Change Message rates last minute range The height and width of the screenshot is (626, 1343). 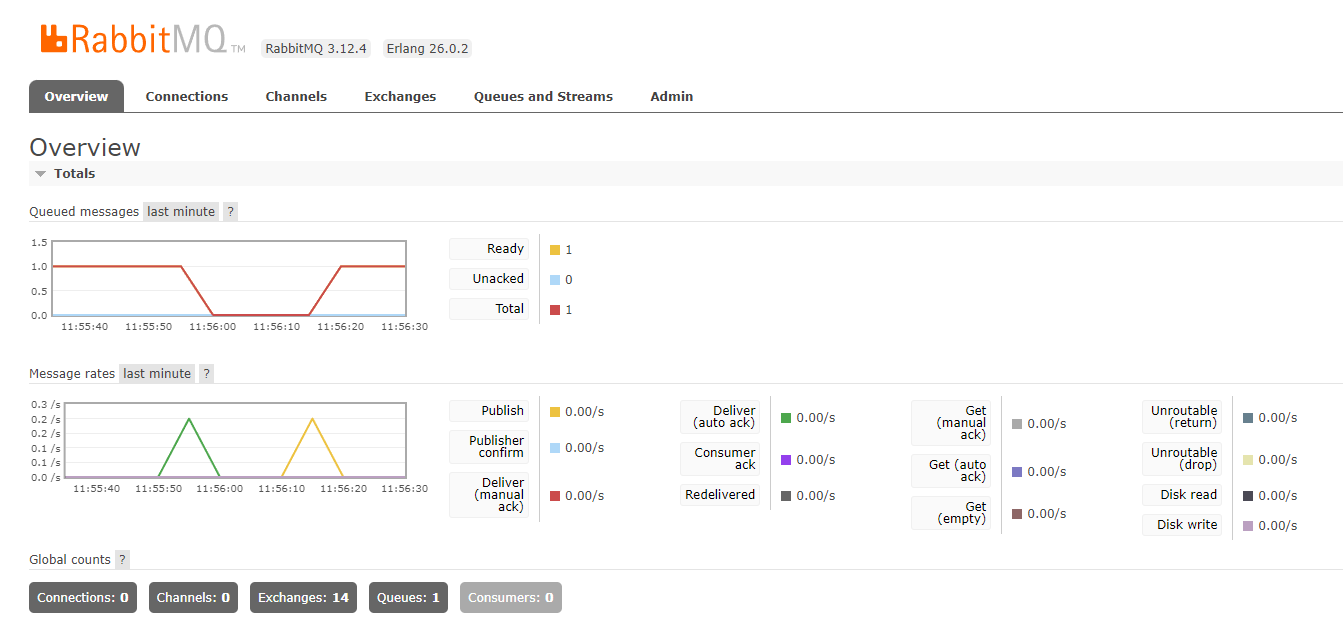point(157,373)
